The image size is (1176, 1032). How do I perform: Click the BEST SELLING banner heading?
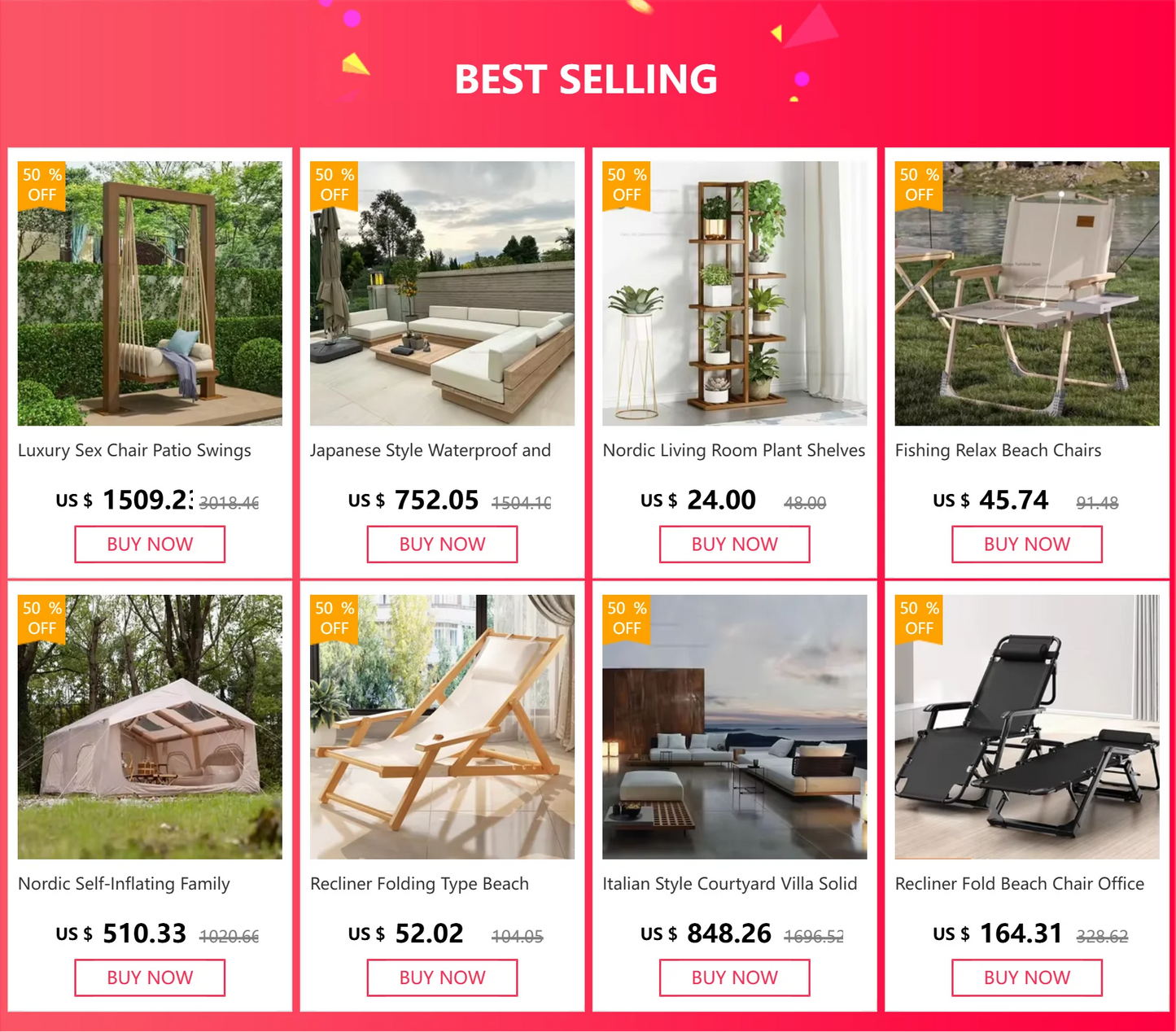588,79
